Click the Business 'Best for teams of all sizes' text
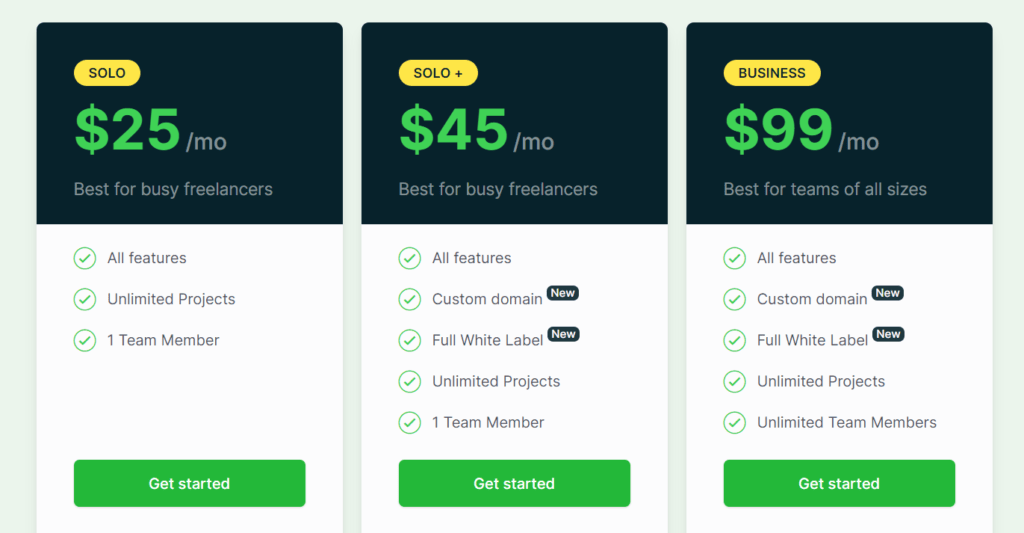The height and width of the screenshot is (533, 1024). point(825,189)
